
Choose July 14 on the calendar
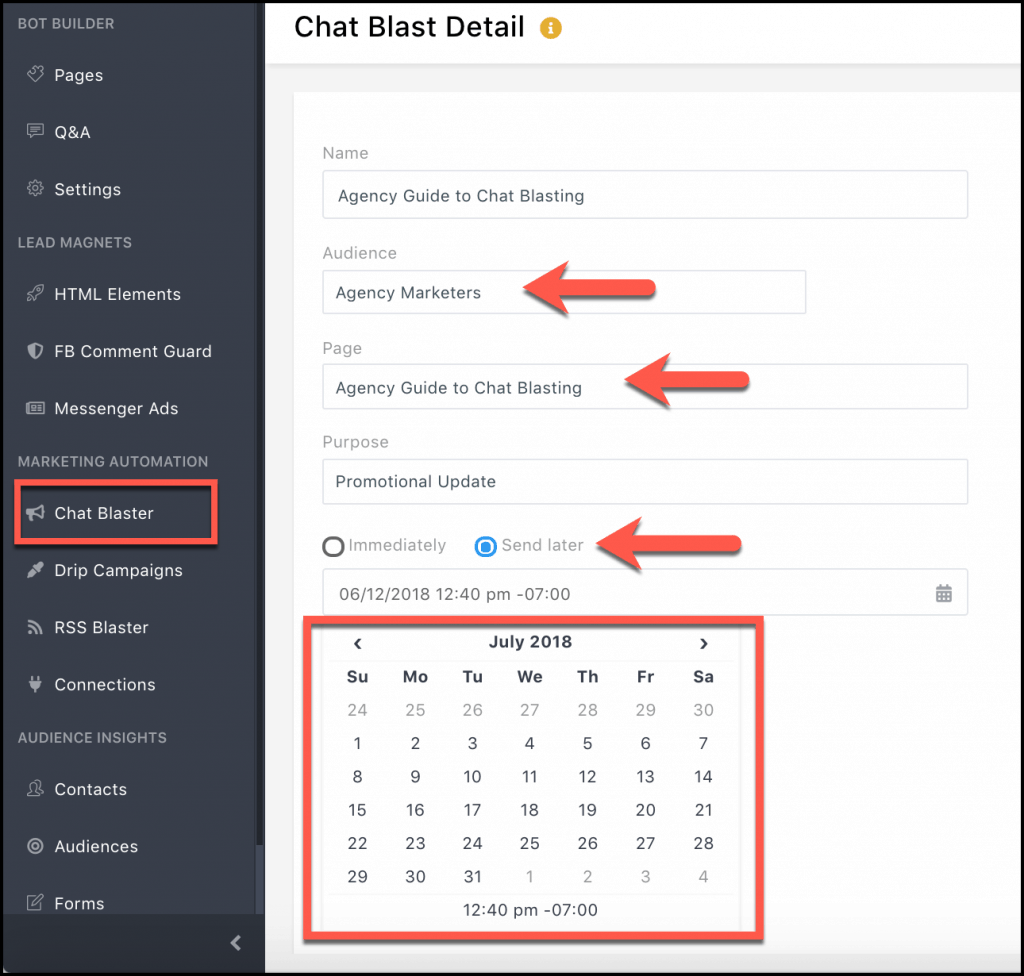tap(703, 776)
